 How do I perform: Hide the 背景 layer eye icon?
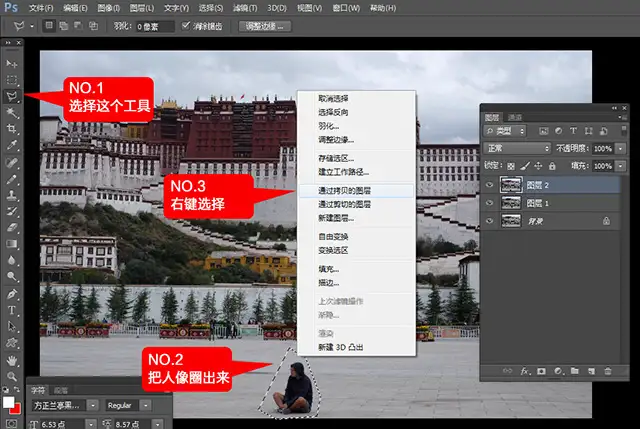pos(489,221)
